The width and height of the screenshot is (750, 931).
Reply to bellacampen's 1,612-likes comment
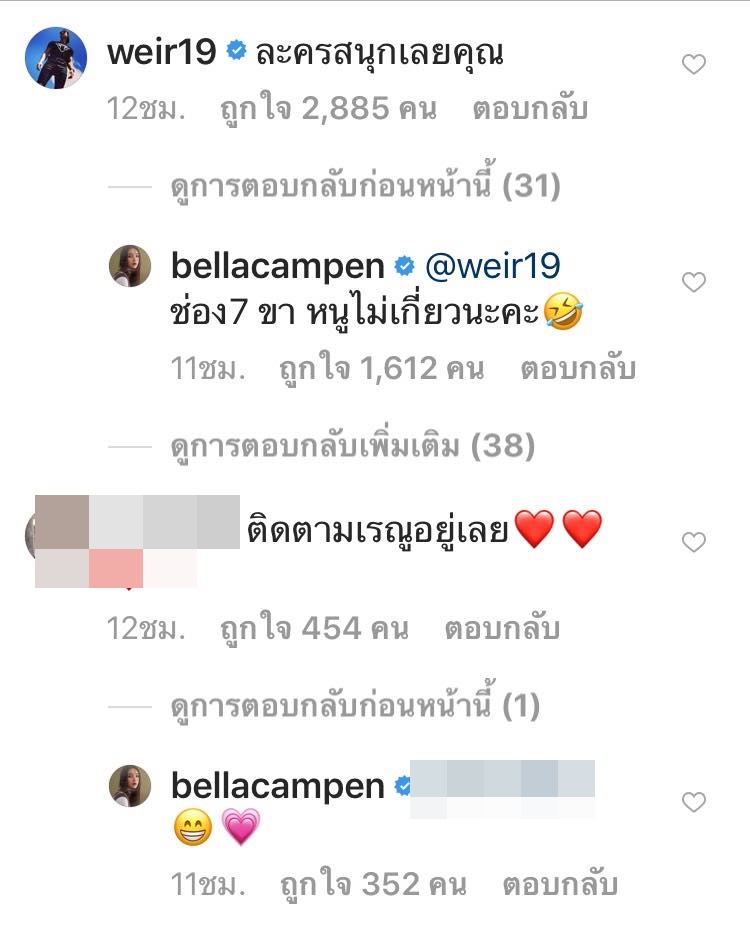coord(578,369)
